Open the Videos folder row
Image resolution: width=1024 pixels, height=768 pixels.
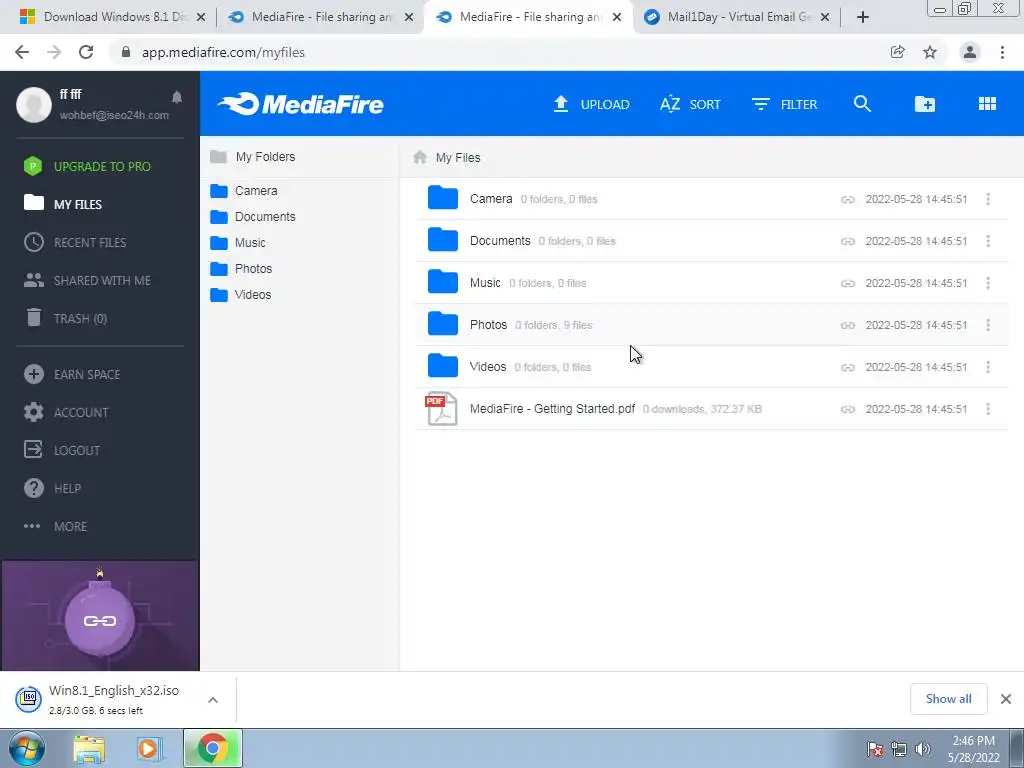point(711,366)
